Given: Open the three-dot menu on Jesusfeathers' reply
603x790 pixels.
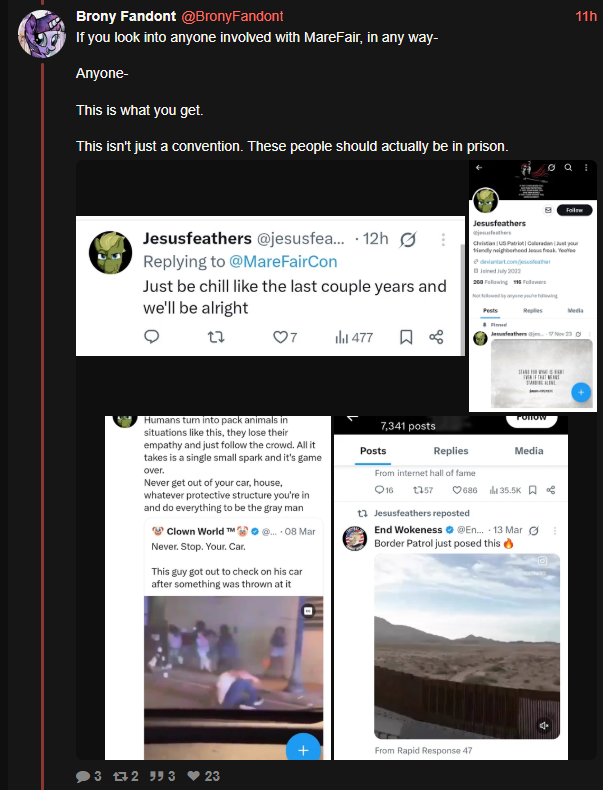Looking at the screenshot, I should pos(443,240).
